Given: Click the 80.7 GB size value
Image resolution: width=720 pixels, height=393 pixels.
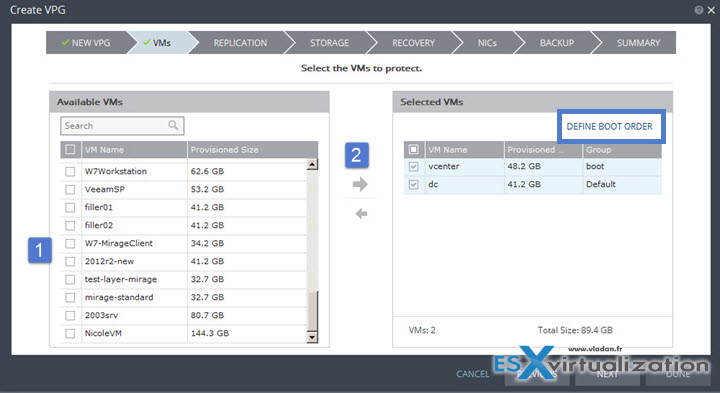Looking at the screenshot, I should point(207,315).
